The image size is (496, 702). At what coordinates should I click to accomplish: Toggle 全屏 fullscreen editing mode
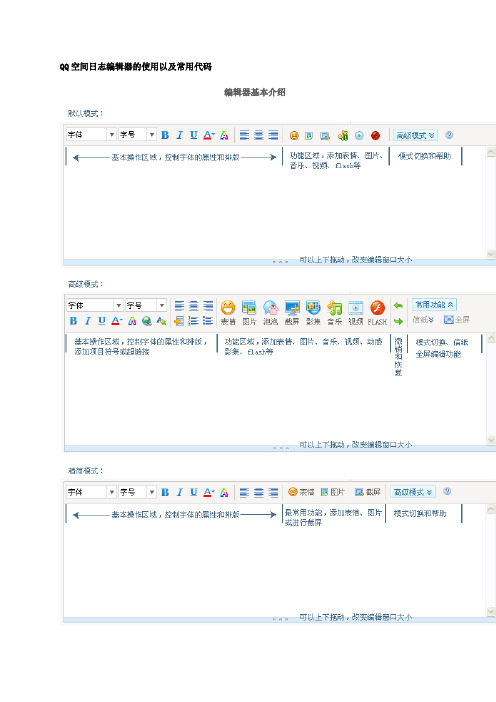coord(457,319)
